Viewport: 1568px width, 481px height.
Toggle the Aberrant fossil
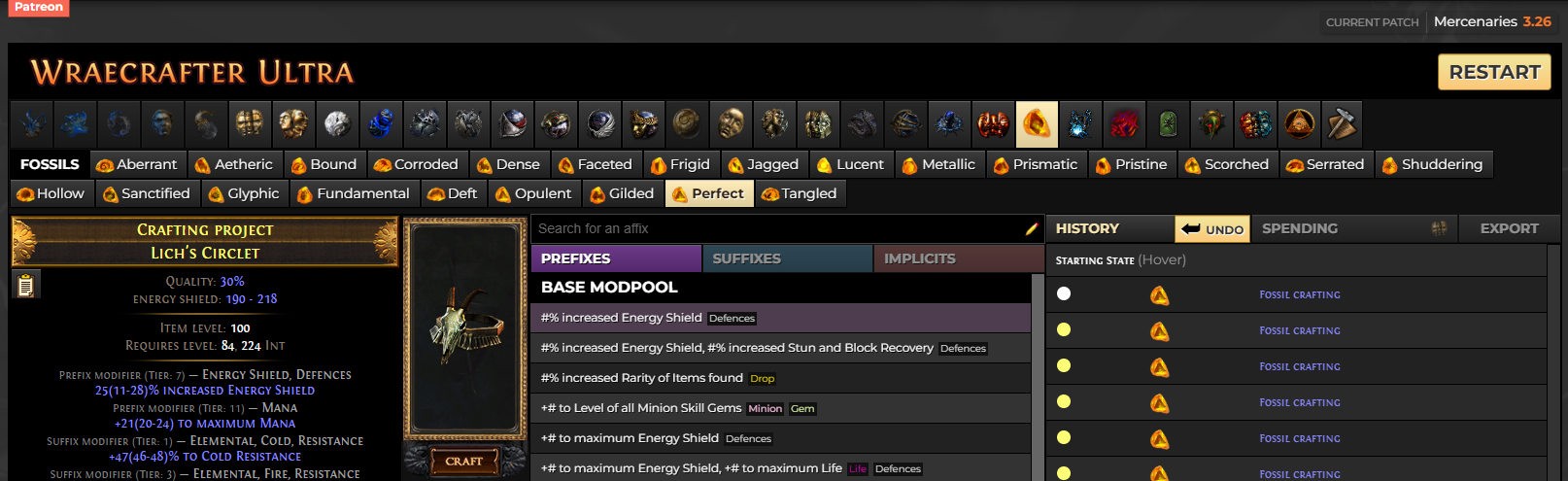137,164
